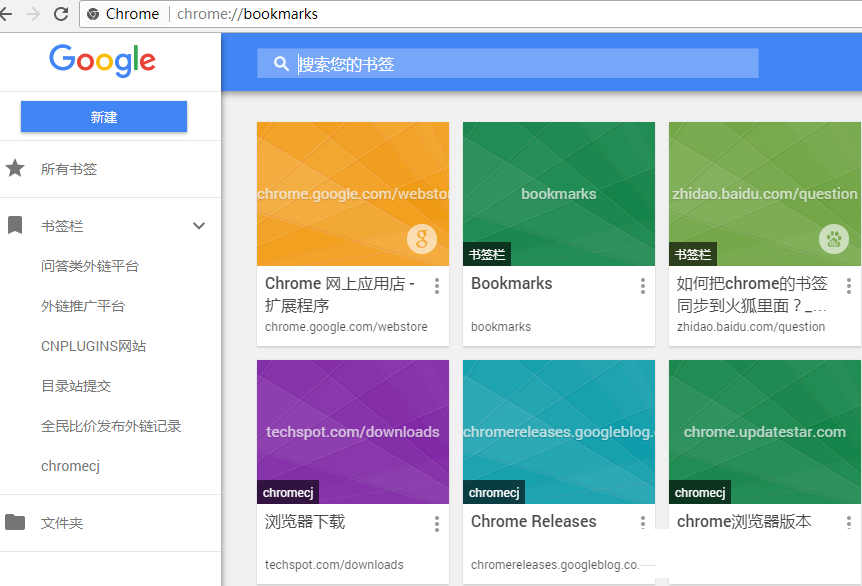Click URL text 'chrome.google.com/webstore' under the first card
862x586 pixels.
tap(346, 327)
